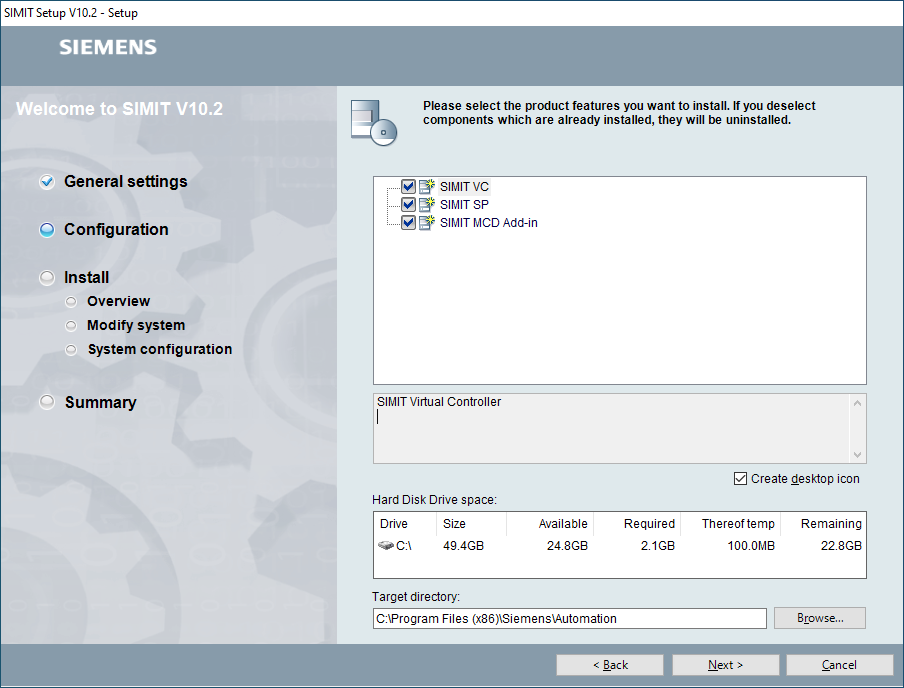The width and height of the screenshot is (904, 688).
Task: Uncheck the SIMIT VC feature checkbox
Action: click(408, 186)
